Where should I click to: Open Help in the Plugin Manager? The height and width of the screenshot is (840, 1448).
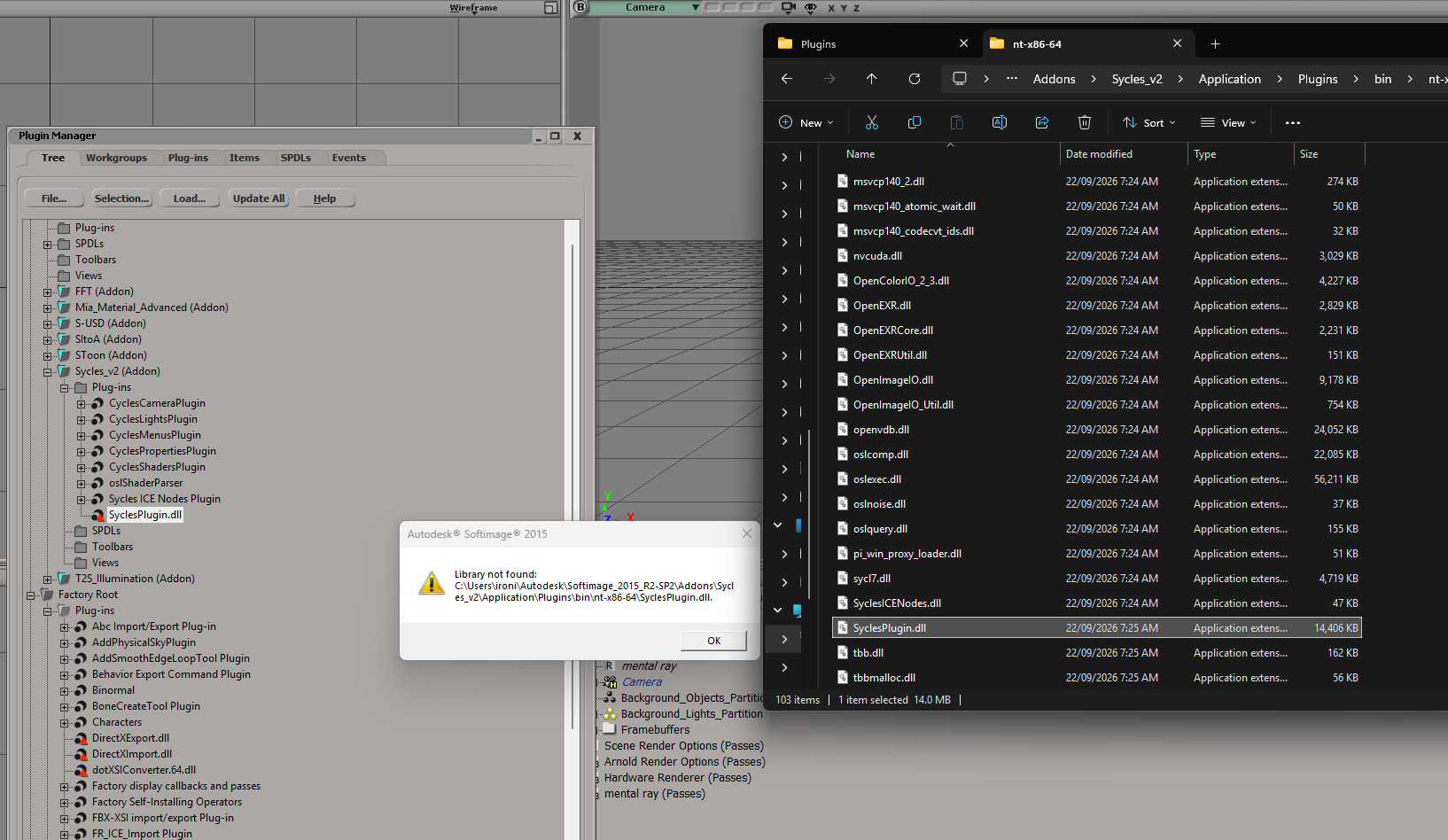point(324,198)
